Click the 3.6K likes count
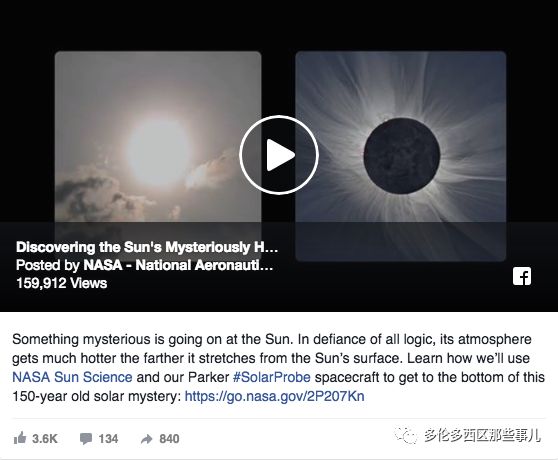558x460 pixels. pos(45,439)
